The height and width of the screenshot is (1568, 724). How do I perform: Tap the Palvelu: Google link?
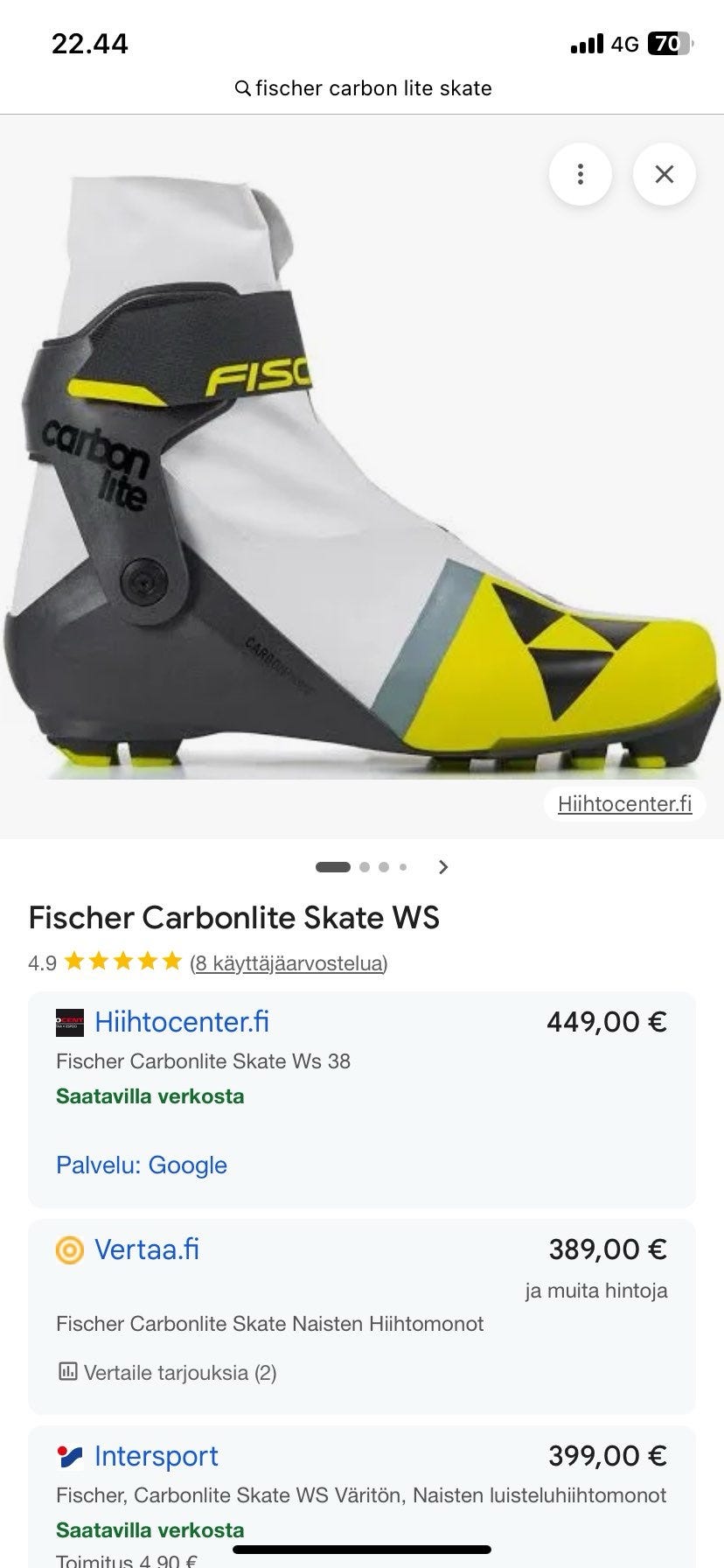coord(142,1165)
